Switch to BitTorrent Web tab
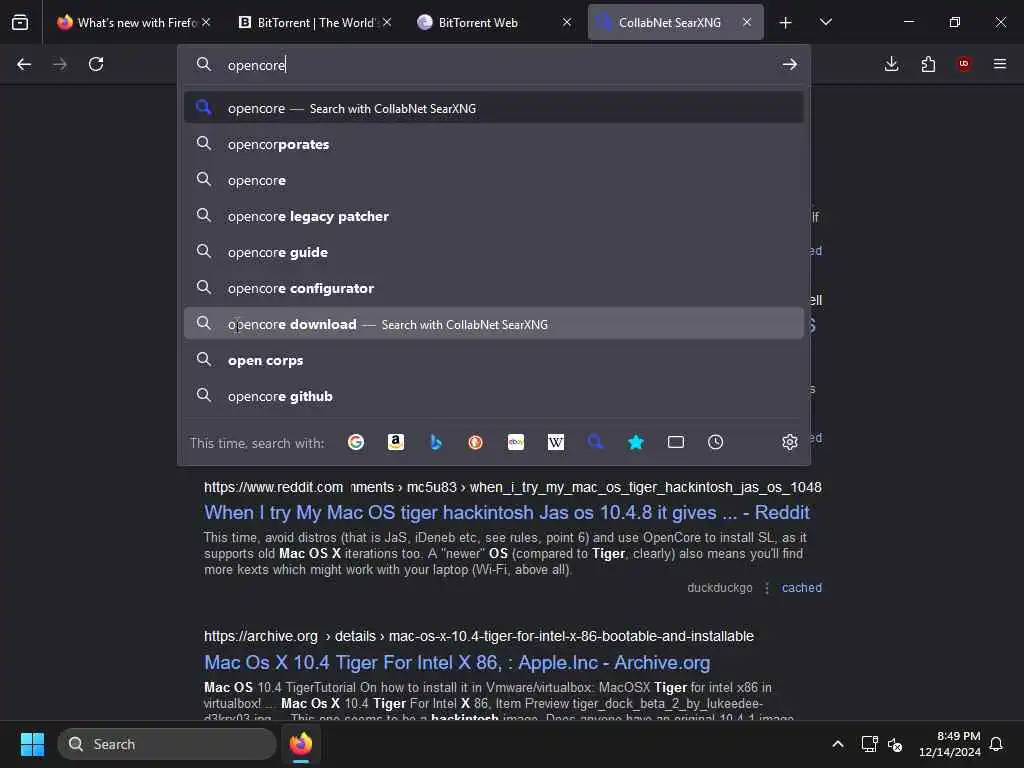The image size is (1024, 768). [493, 23]
